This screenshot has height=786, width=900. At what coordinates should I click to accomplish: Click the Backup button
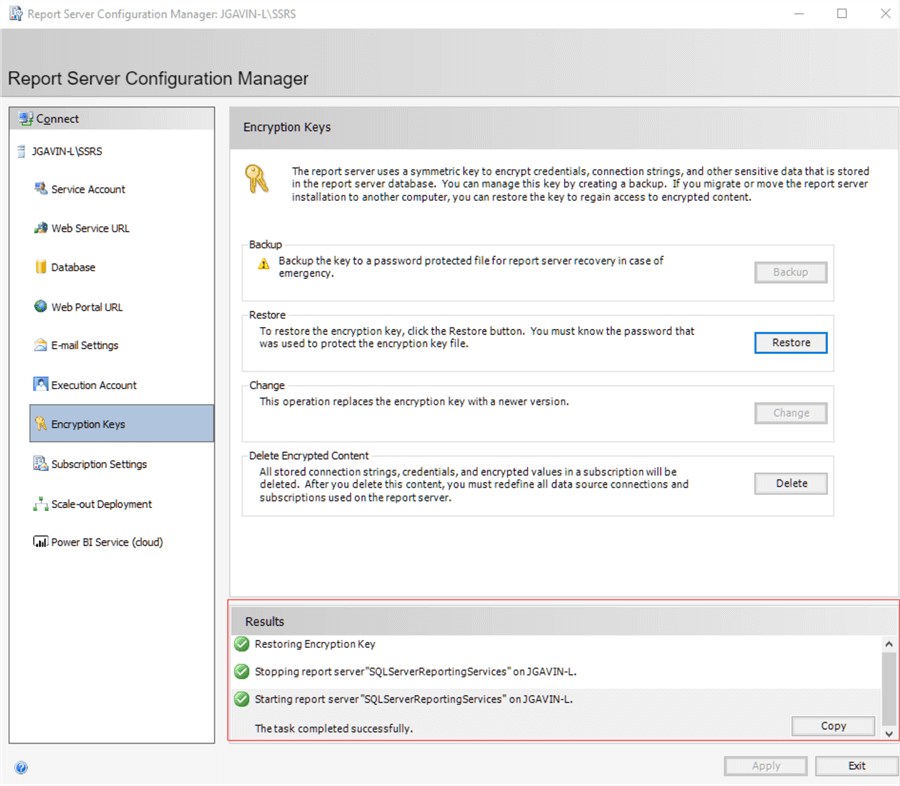pyautogui.click(x=790, y=272)
